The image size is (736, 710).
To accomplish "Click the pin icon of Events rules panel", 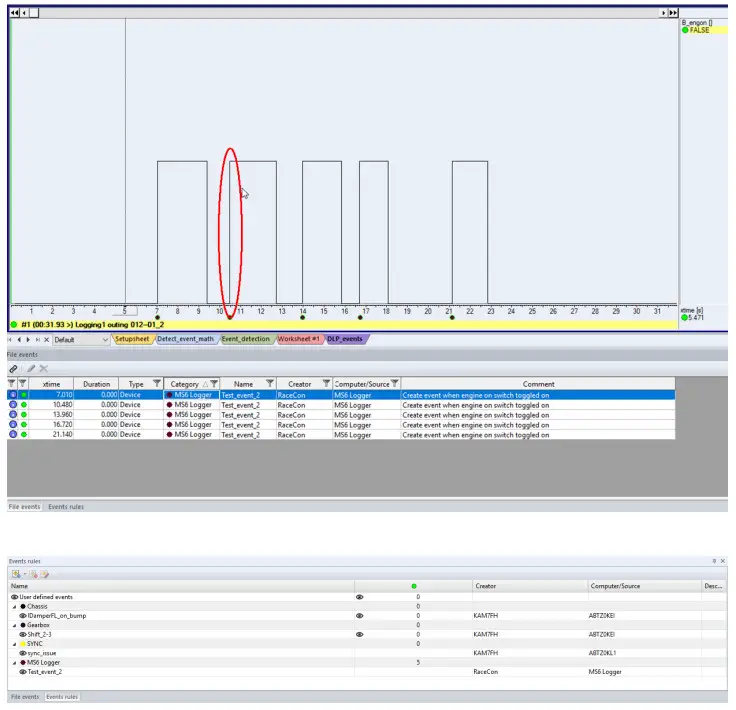I will pos(714,561).
